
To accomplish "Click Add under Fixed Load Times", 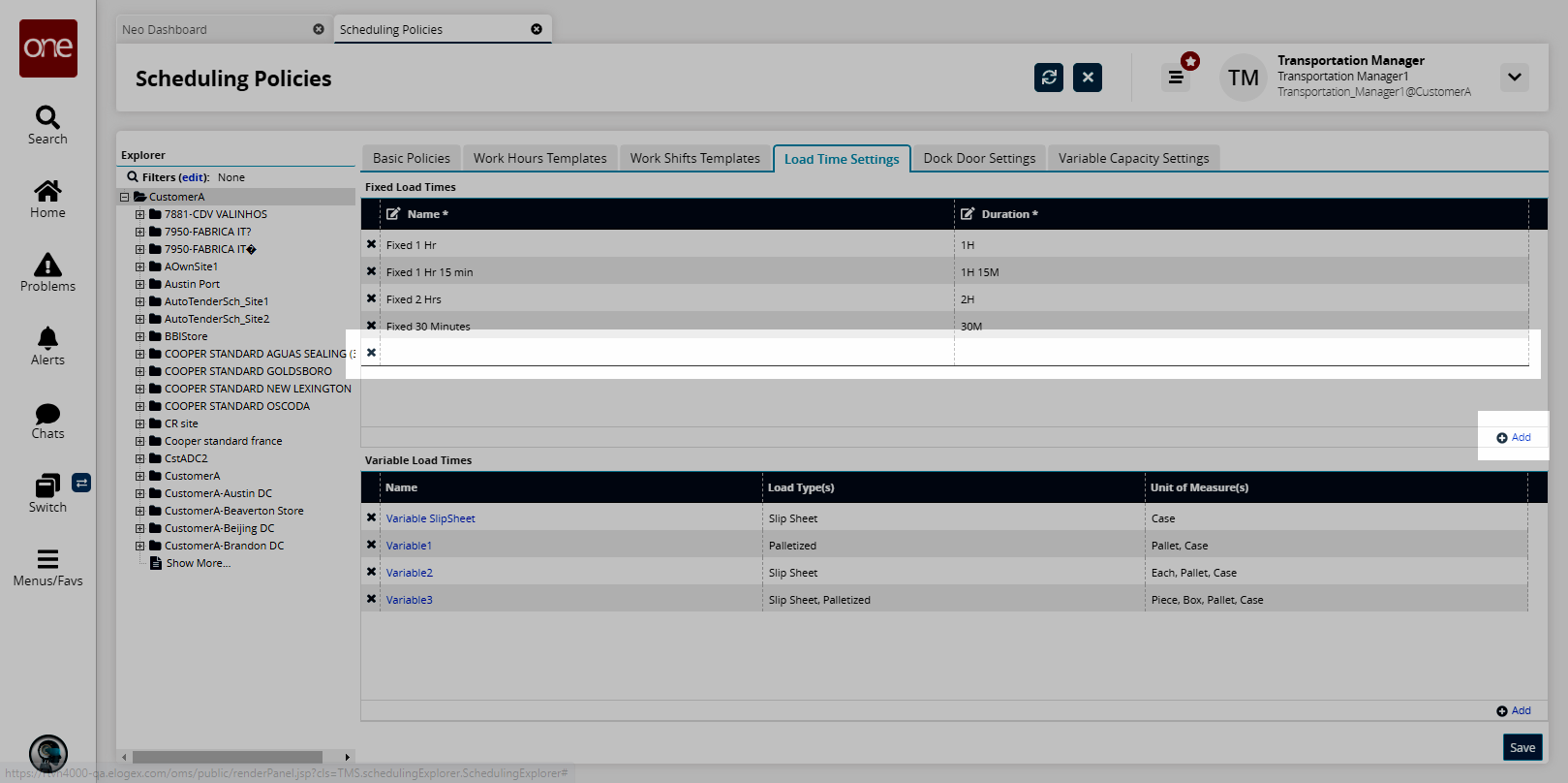I will point(1514,437).
